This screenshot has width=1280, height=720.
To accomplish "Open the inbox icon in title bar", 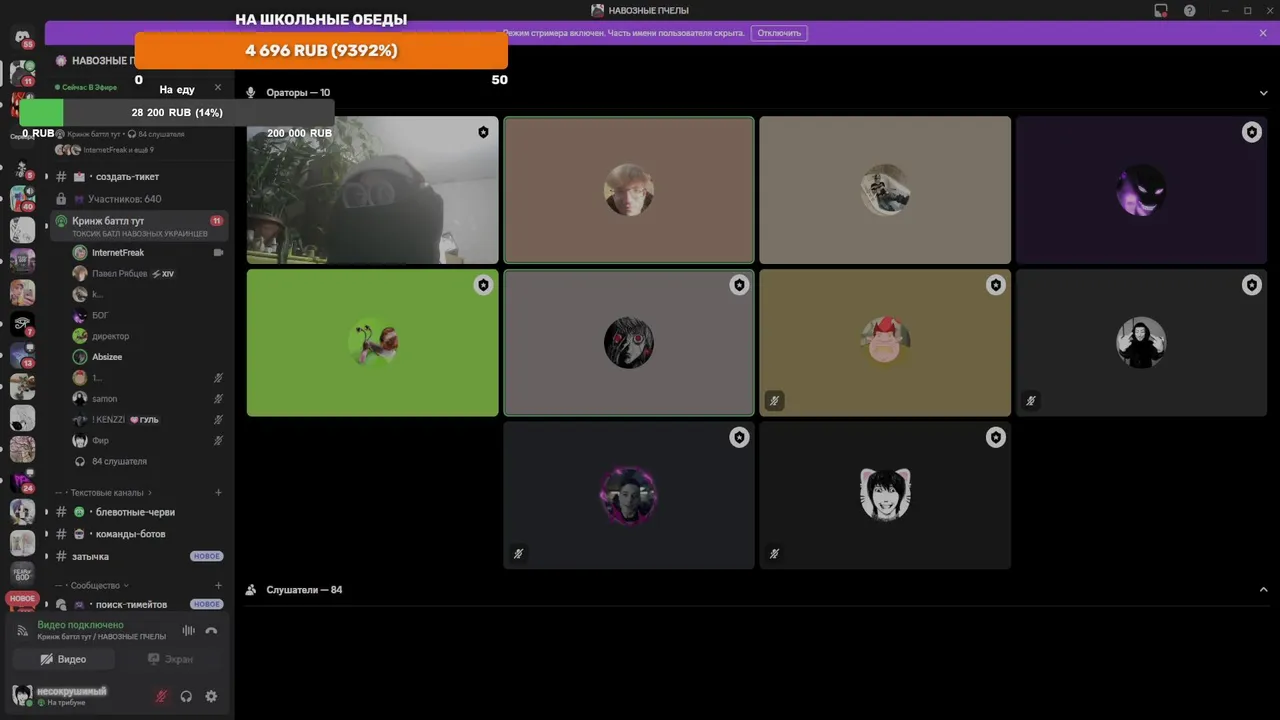I will [1160, 10].
